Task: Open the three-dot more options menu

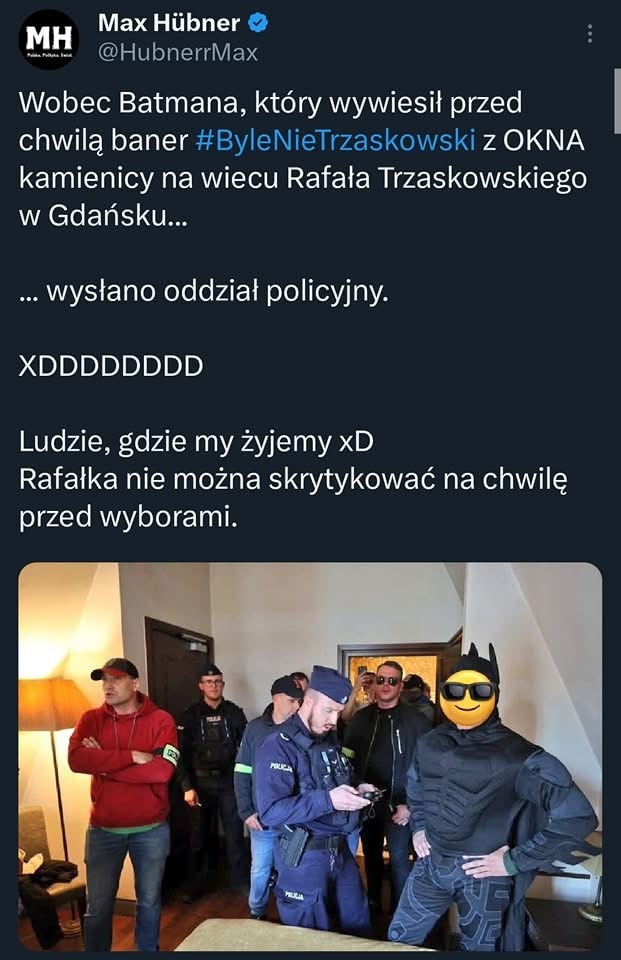Action: pyautogui.click(x=589, y=34)
